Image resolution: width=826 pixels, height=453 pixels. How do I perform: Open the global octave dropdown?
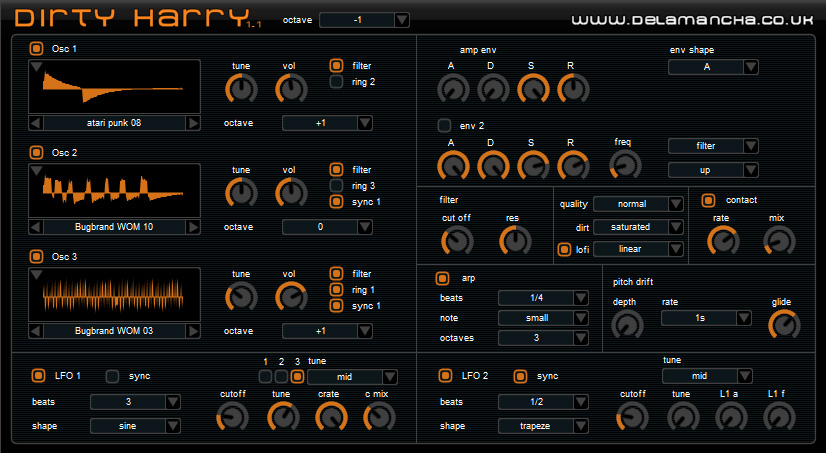(x=365, y=20)
